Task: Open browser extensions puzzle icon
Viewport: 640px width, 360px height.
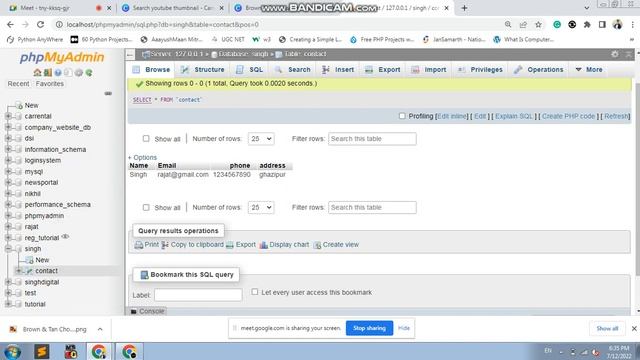Action: coord(587,24)
